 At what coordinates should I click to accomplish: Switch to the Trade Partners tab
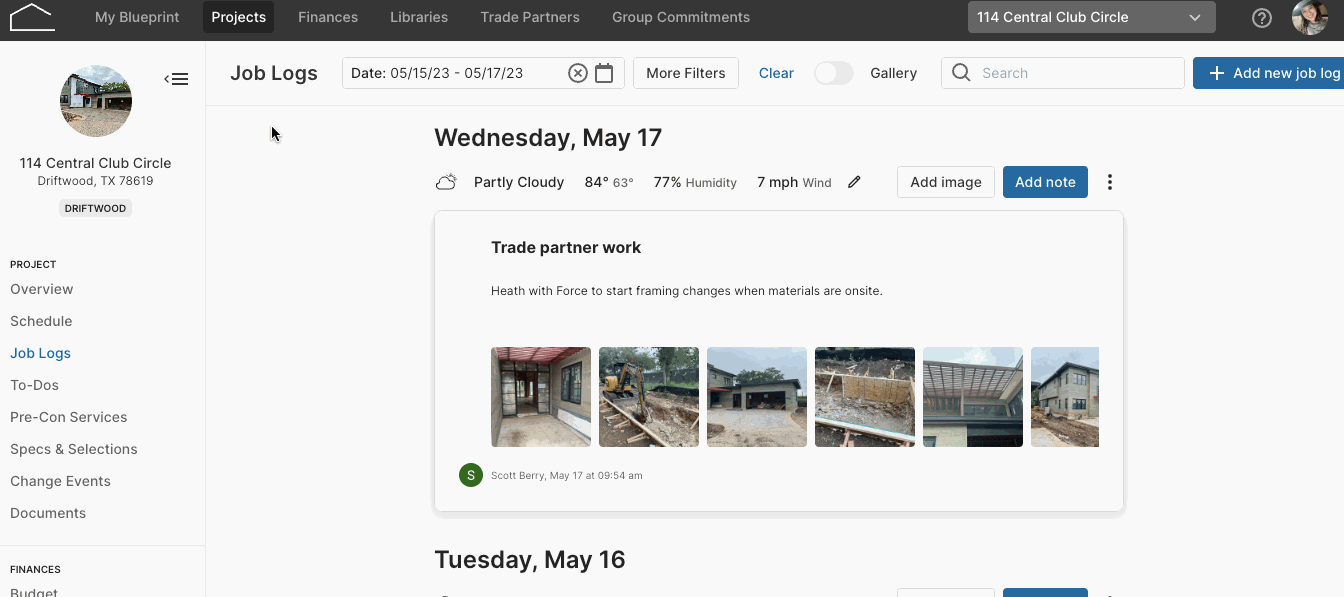pyautogui.click(x=530, y=17)
